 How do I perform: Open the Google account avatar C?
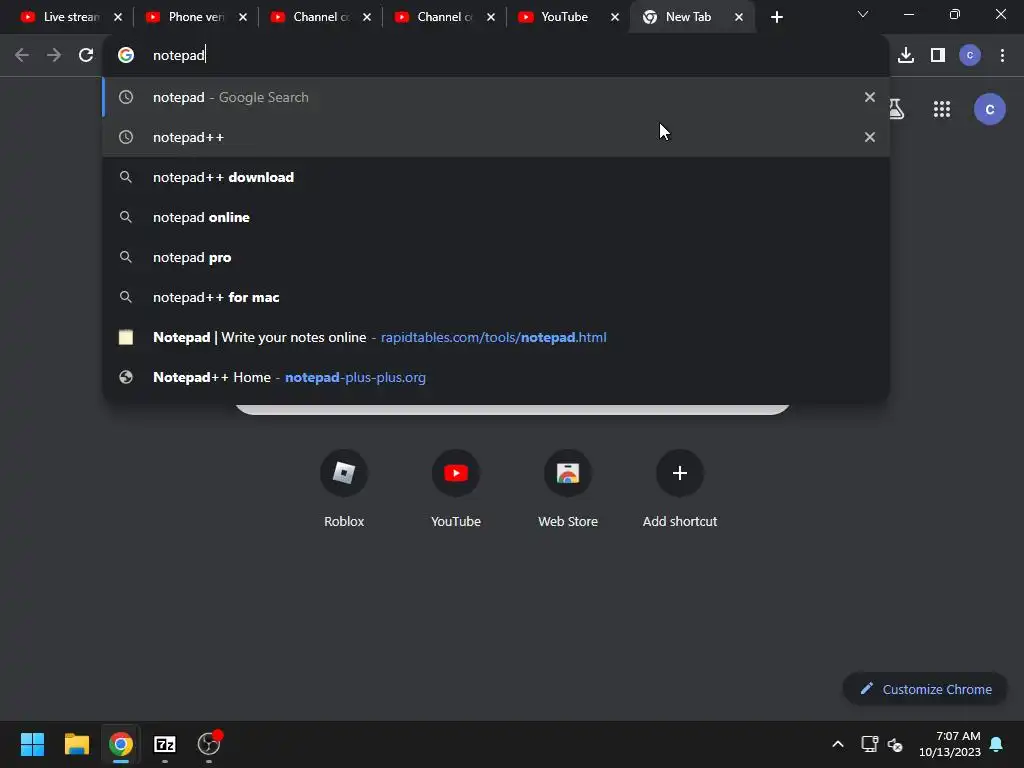coord(990,109)
